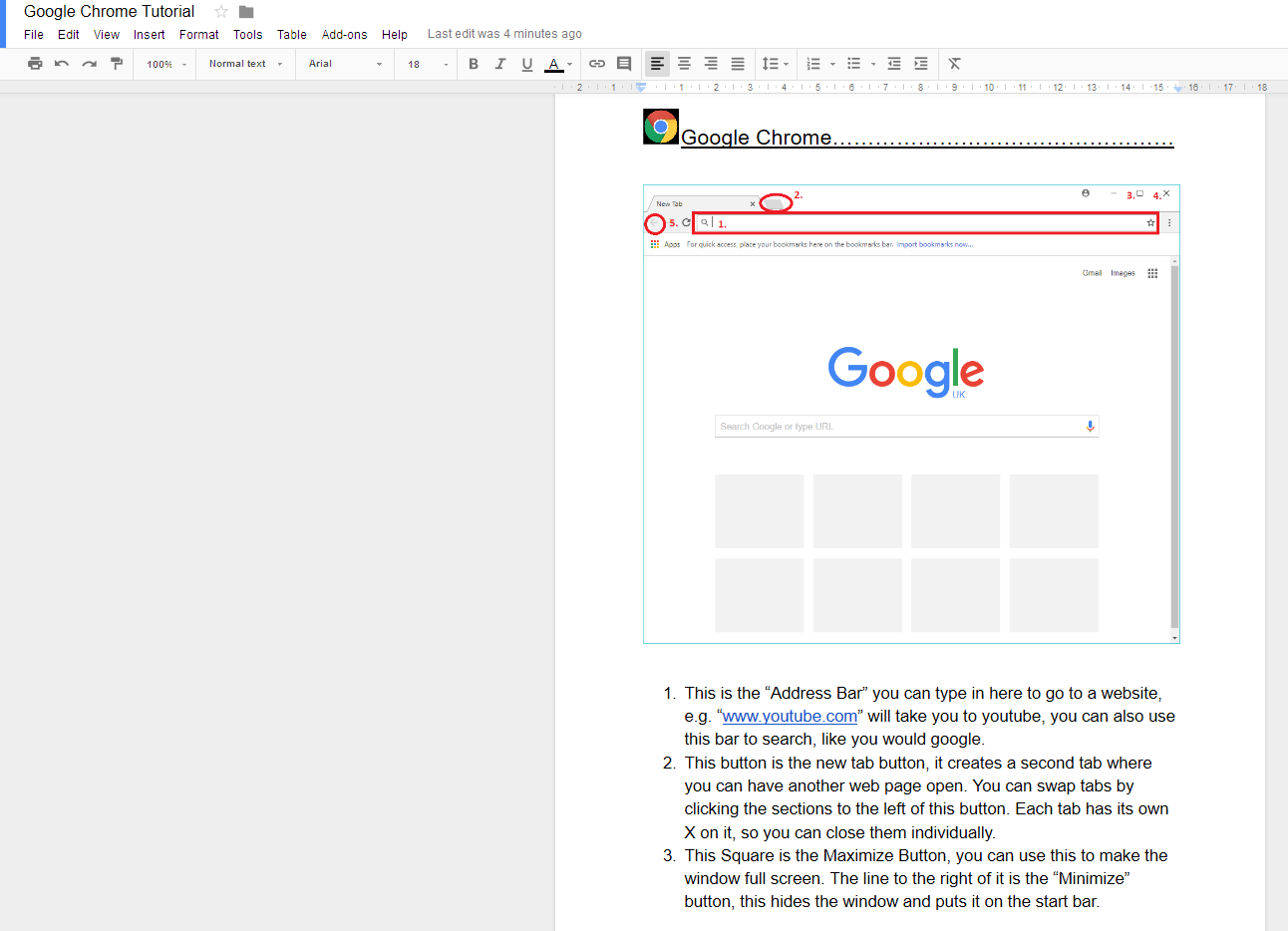Open the Insert menu
This screenshot has width=1288, height=931.
(150, 34)
